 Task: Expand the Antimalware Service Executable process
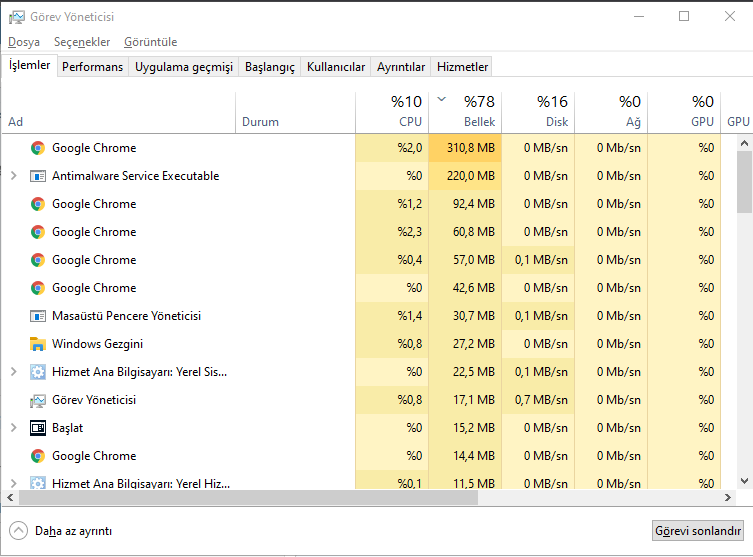pyautogui.click(x=13, y=176)
